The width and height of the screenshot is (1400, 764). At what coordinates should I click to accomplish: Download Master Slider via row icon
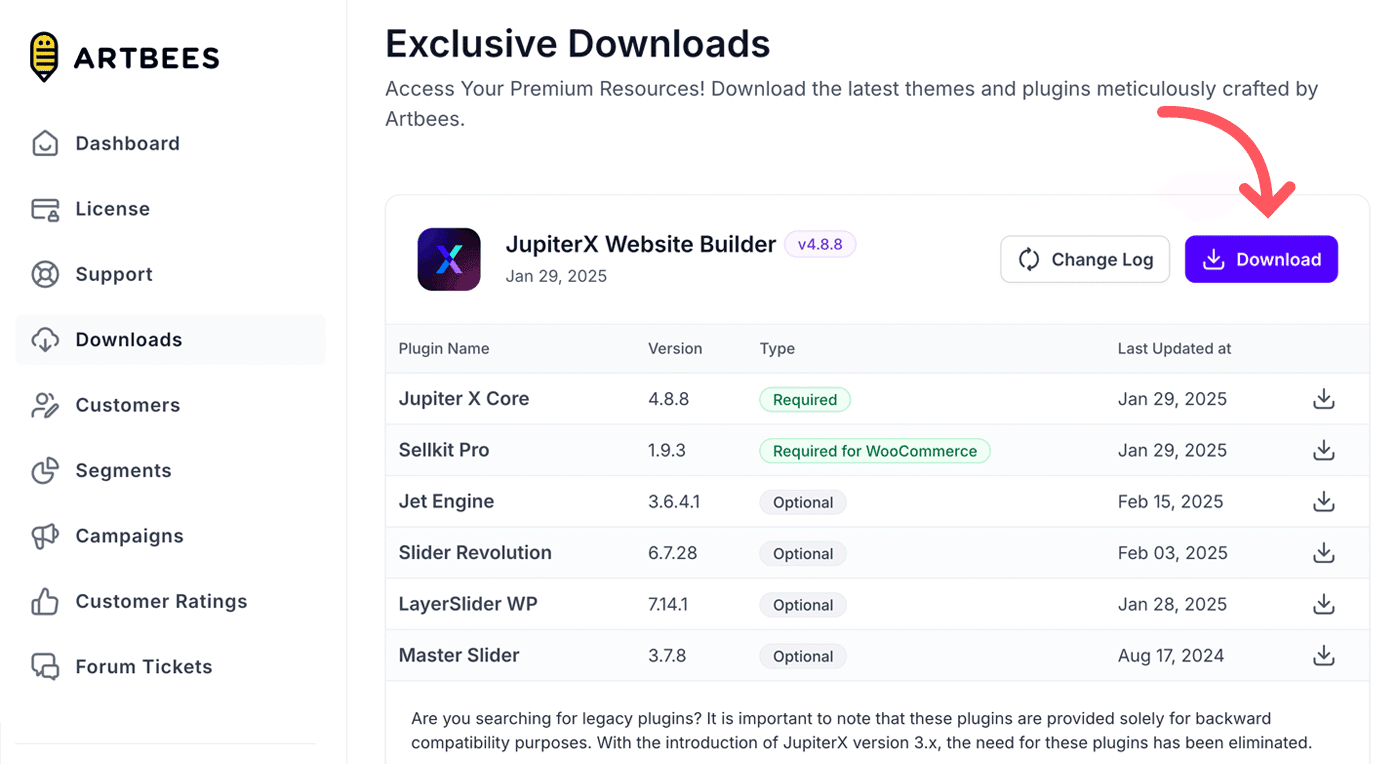pos(1324,655)
